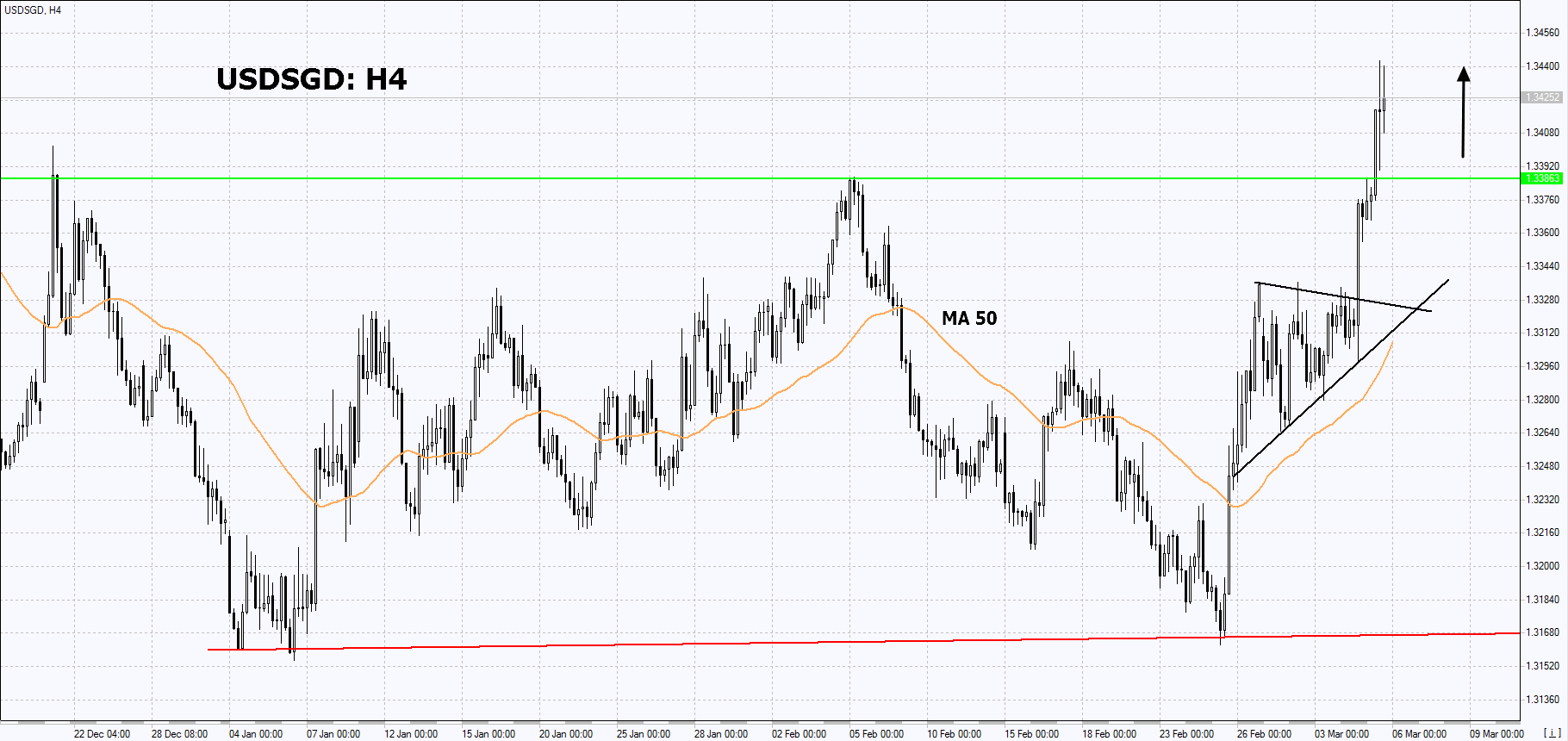This screenshot has width=1568, height=741.
Task: Click the 09 Mar 00:00 time label
Action: pyautogui.click(x=1496, y=734)
